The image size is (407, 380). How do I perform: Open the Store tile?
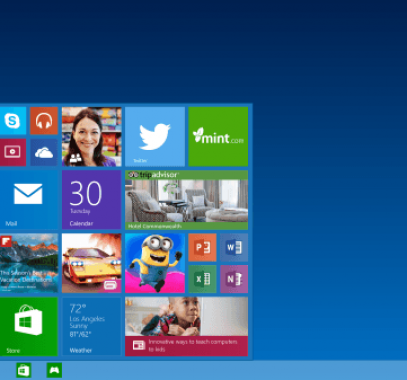(29, 327)
